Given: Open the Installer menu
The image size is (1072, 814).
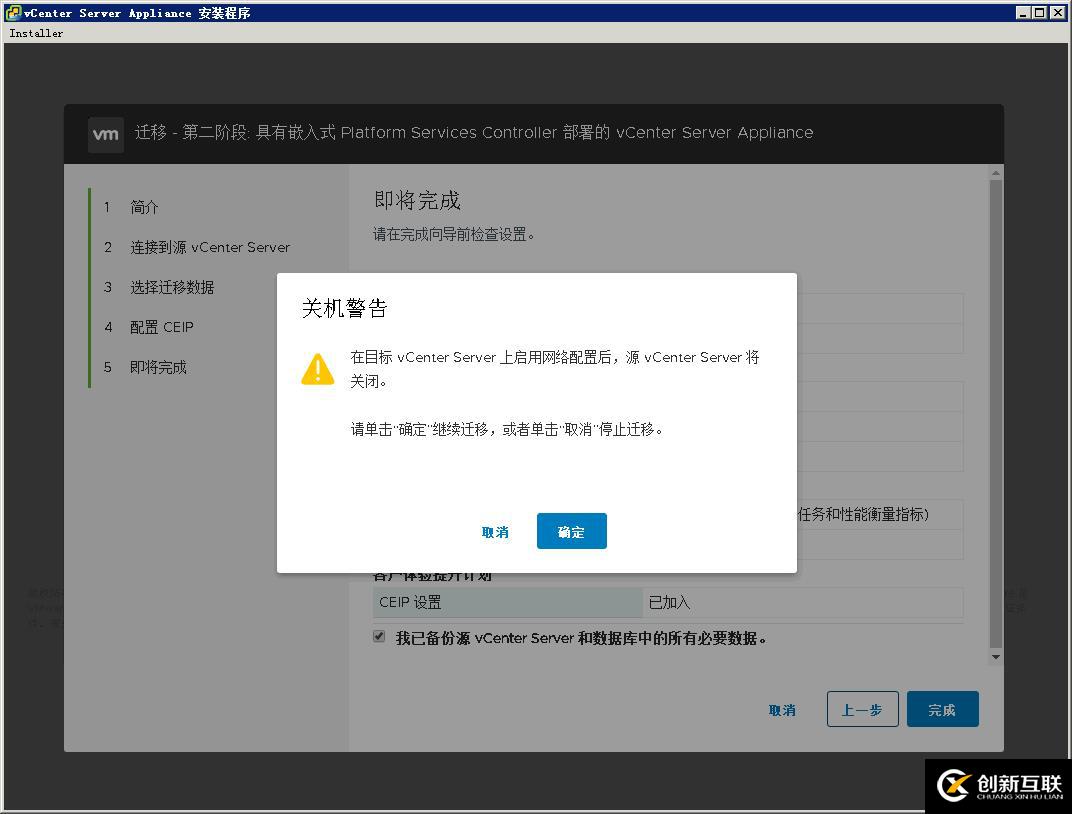Looking at the screenshot, I should coord(36,33).
